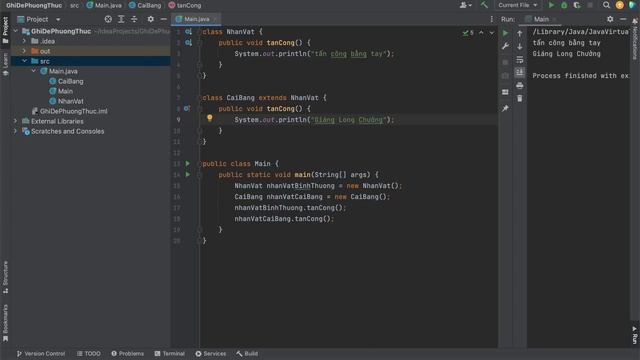Image resolution: width=640 pixels, height=360 pixels.
Task: Open the Services tool window
Action: tap(211, 353)
